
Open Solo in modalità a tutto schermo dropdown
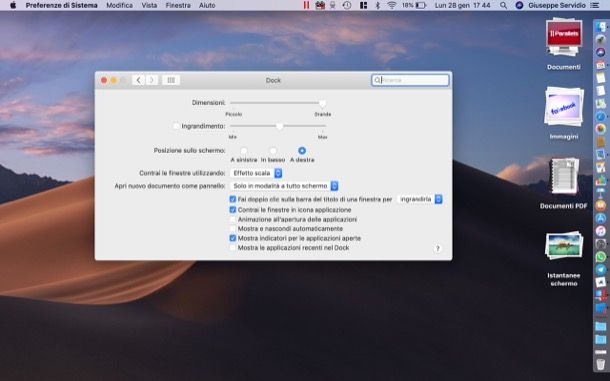tap(284, 186)
